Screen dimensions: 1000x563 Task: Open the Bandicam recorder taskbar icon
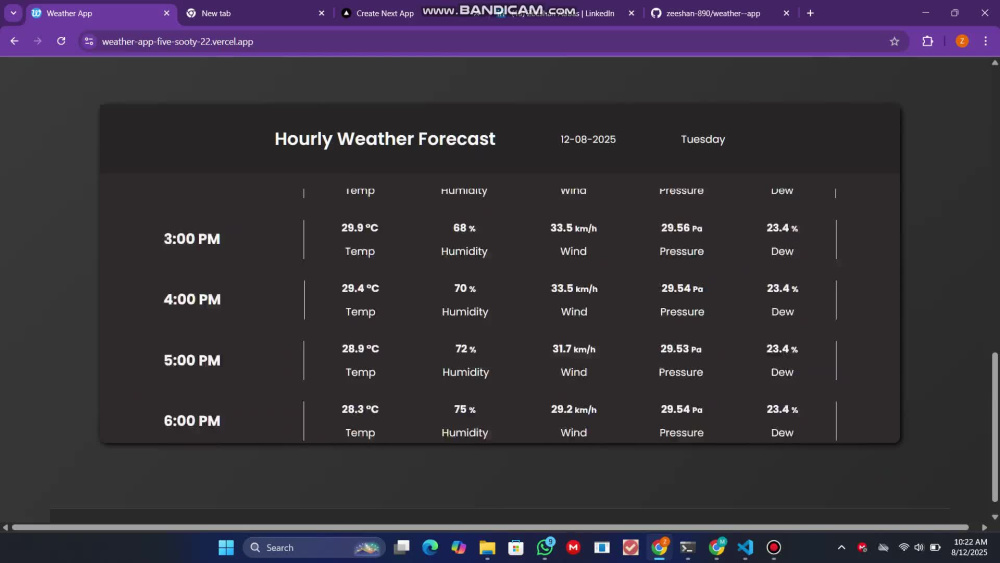tap(774, 548)
